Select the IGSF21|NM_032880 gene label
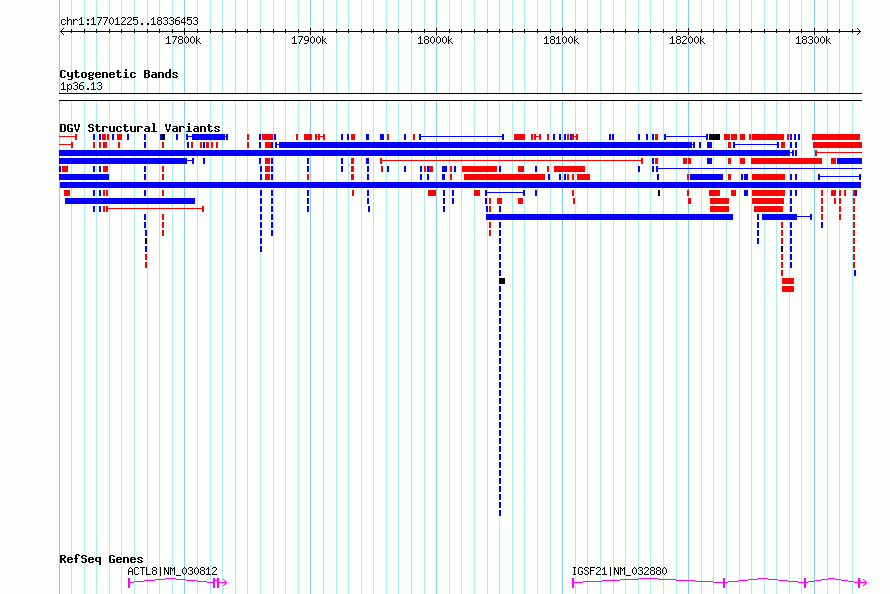890x594 pixels. point(619,571)
